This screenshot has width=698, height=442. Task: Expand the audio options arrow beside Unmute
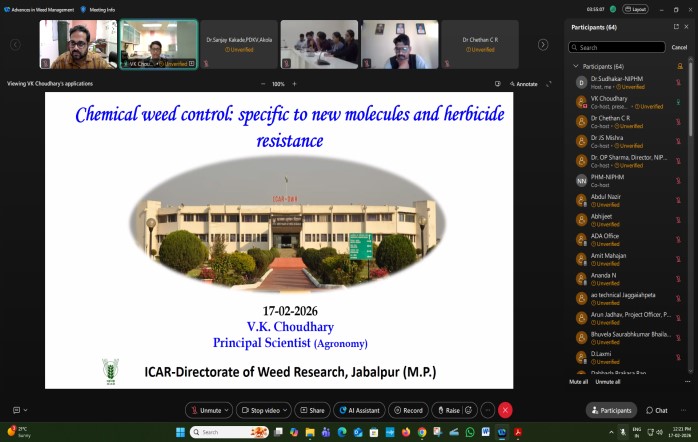pyautogui.click(x=227, y=410)
